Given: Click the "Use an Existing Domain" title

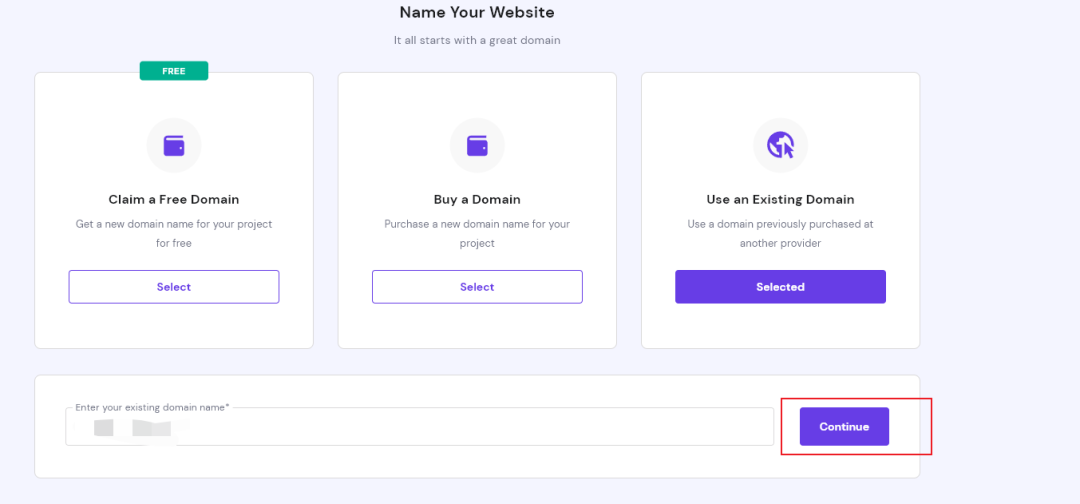Looking at the screenshot, I should click(780, 199).
